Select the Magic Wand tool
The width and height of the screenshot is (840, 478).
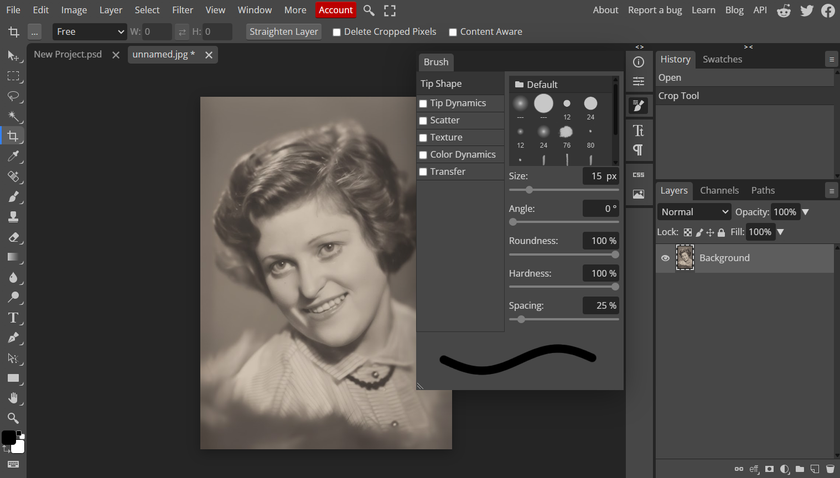[13, 116]
